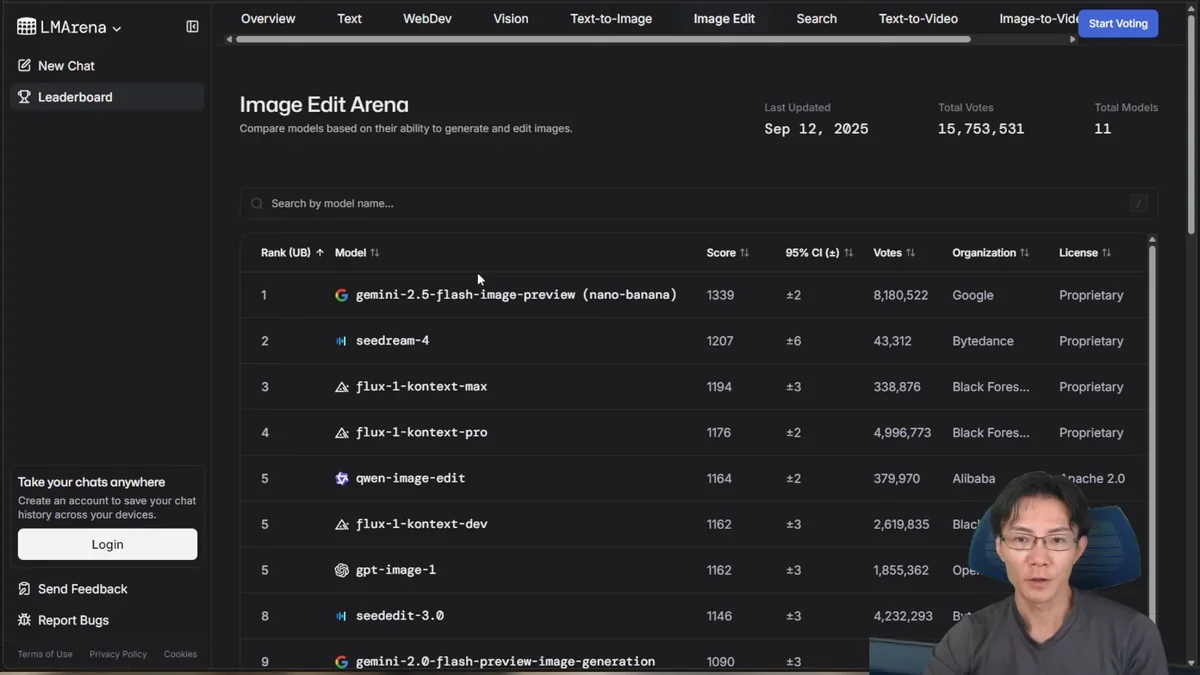
Task: Click the search by model name field
Action: point(698,203)
